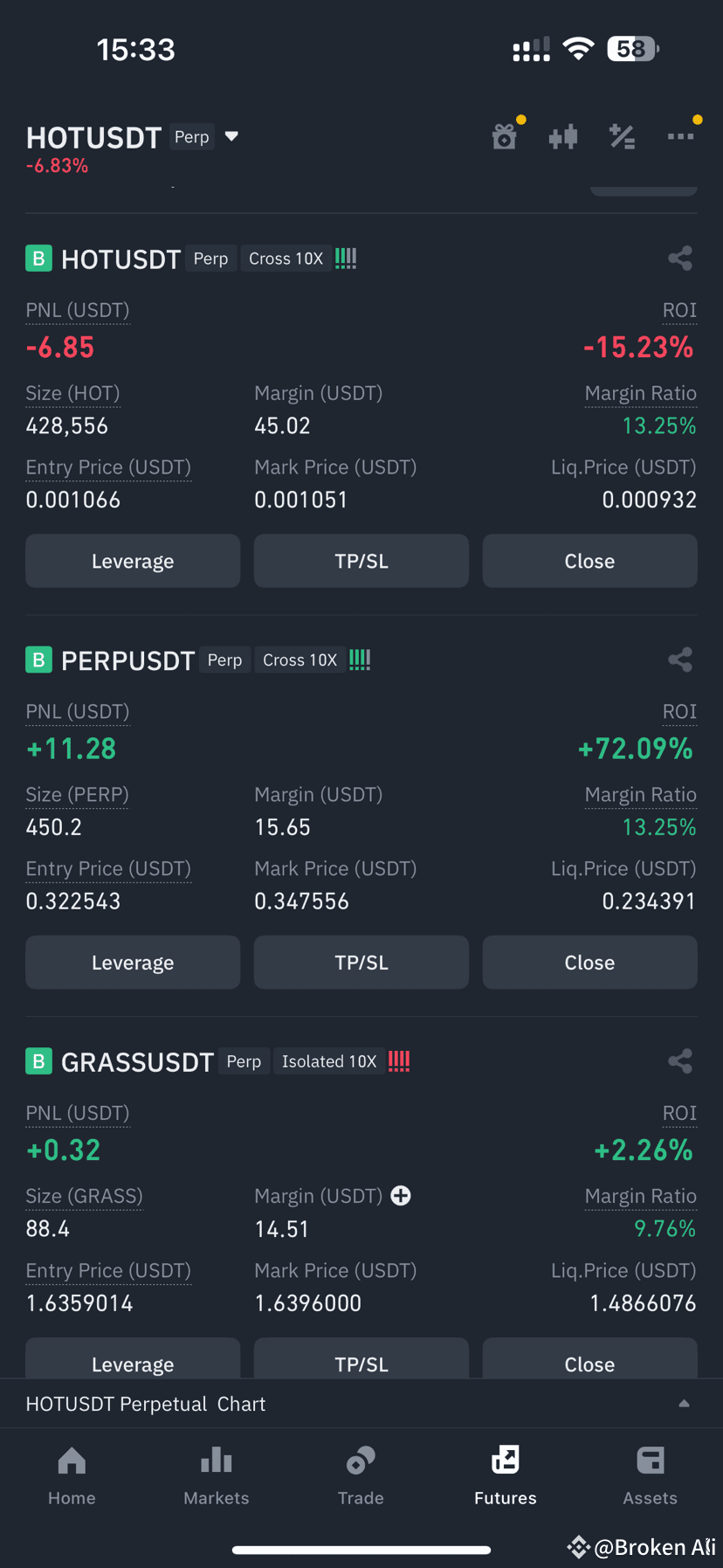Switch to the Markets tab
Viewport: 723px width, 1568px height.
tap(217, 1476)
